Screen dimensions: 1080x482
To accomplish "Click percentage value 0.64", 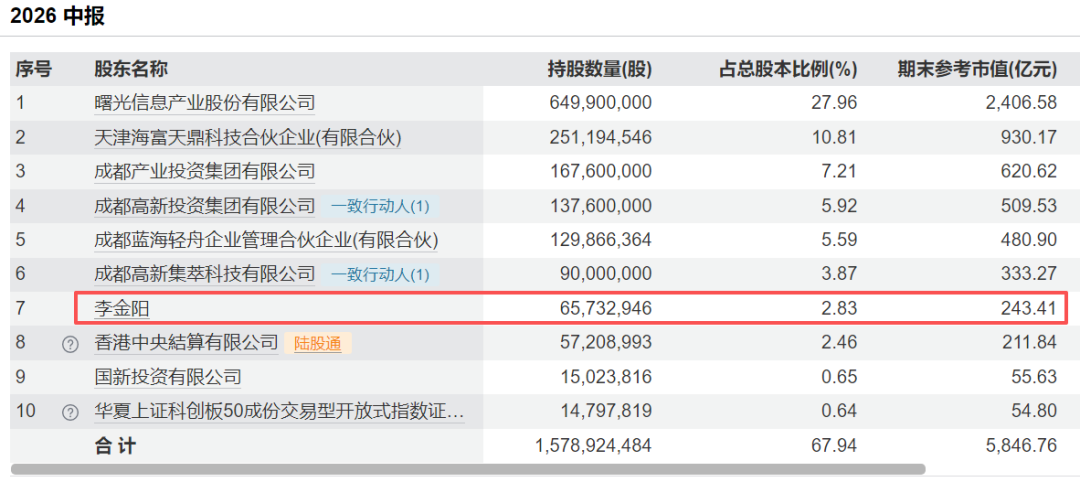I will coord(840,412).
